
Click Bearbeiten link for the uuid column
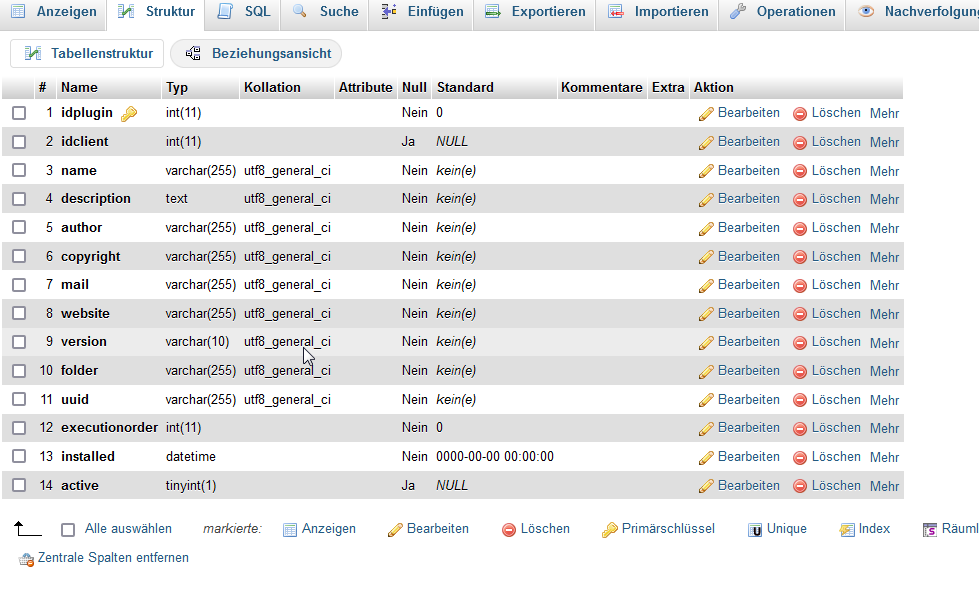pyautogui.click(x=748, y=400)
